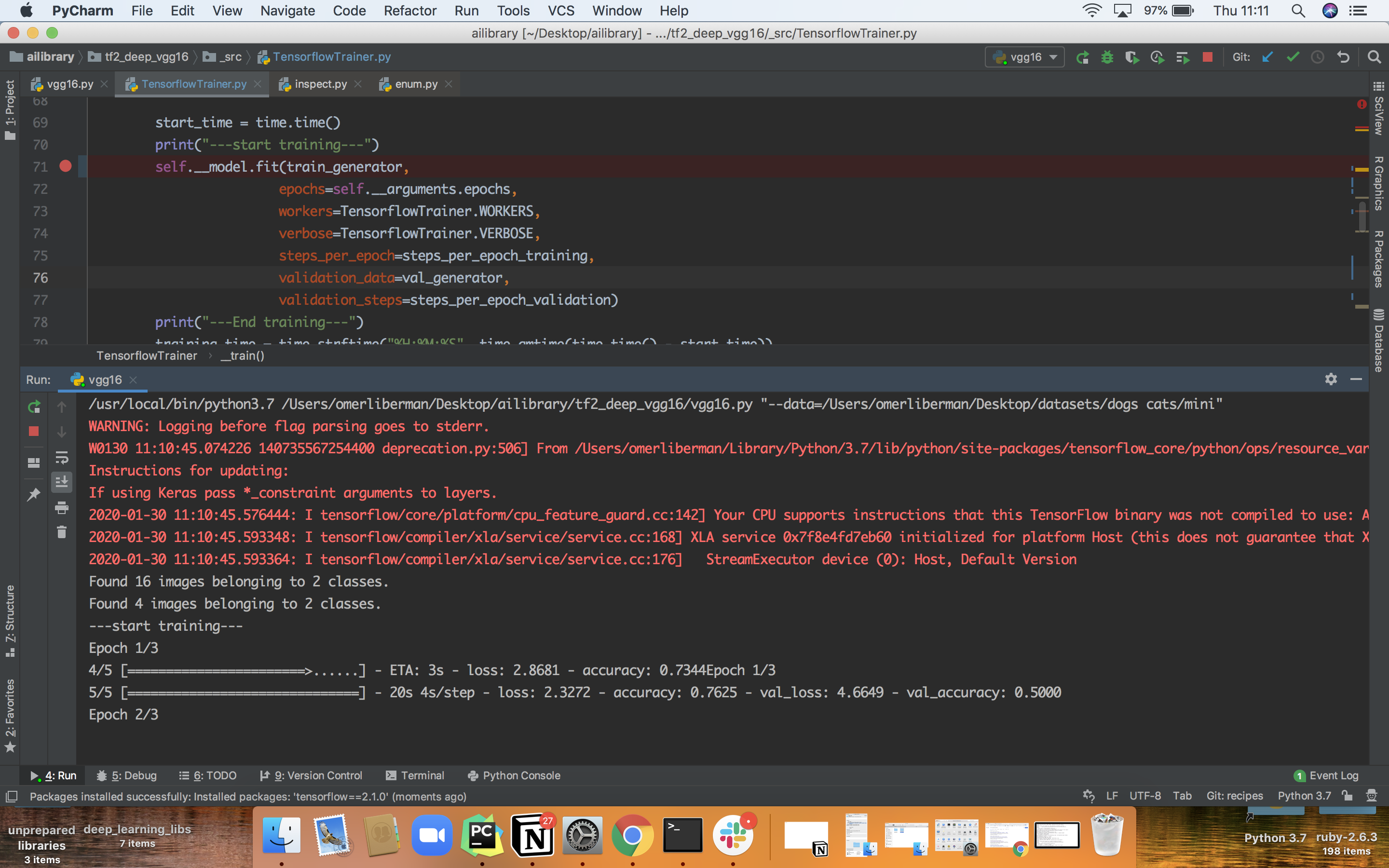
Task: Clear the run console output
Action: tap(62, 532)
